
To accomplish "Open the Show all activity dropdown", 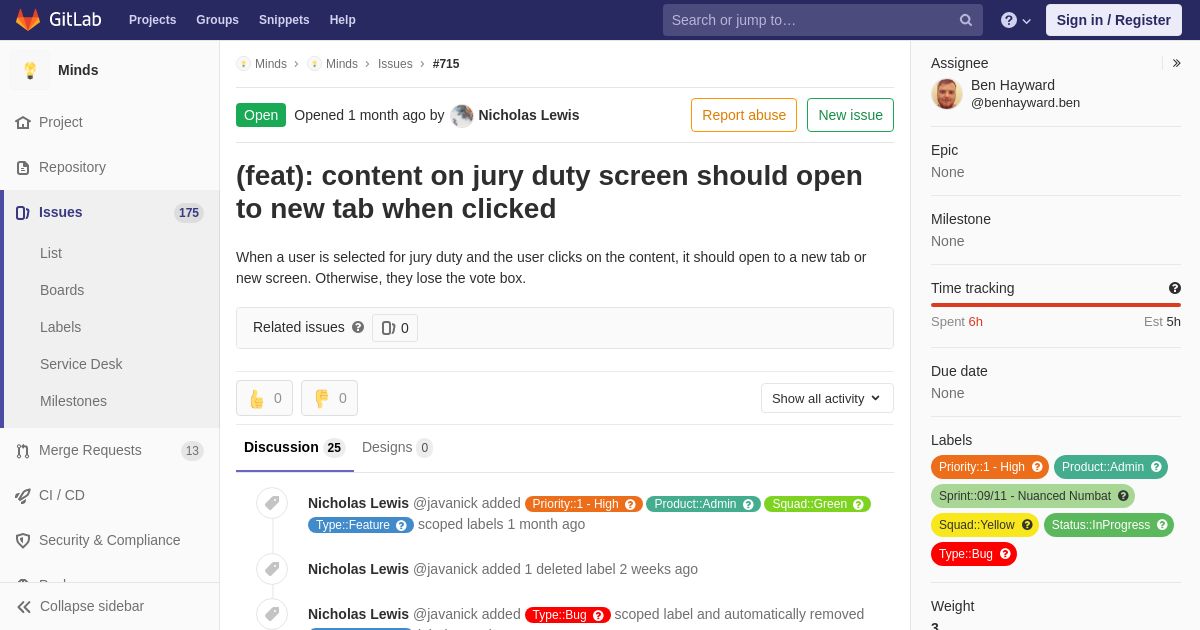I will coord(827,398).
